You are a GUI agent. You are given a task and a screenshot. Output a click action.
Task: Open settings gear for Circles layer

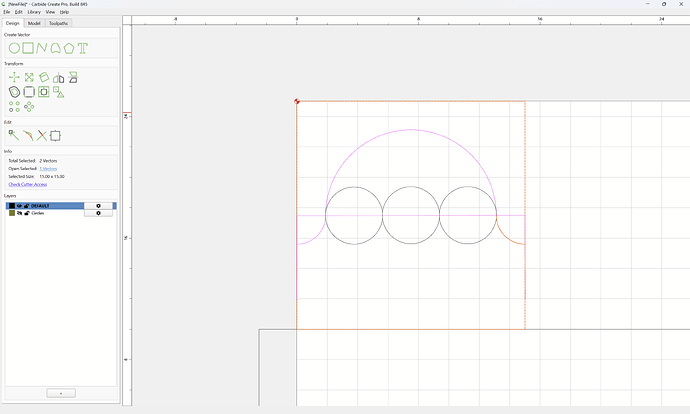pyautogui.click(x=98, y=213)
